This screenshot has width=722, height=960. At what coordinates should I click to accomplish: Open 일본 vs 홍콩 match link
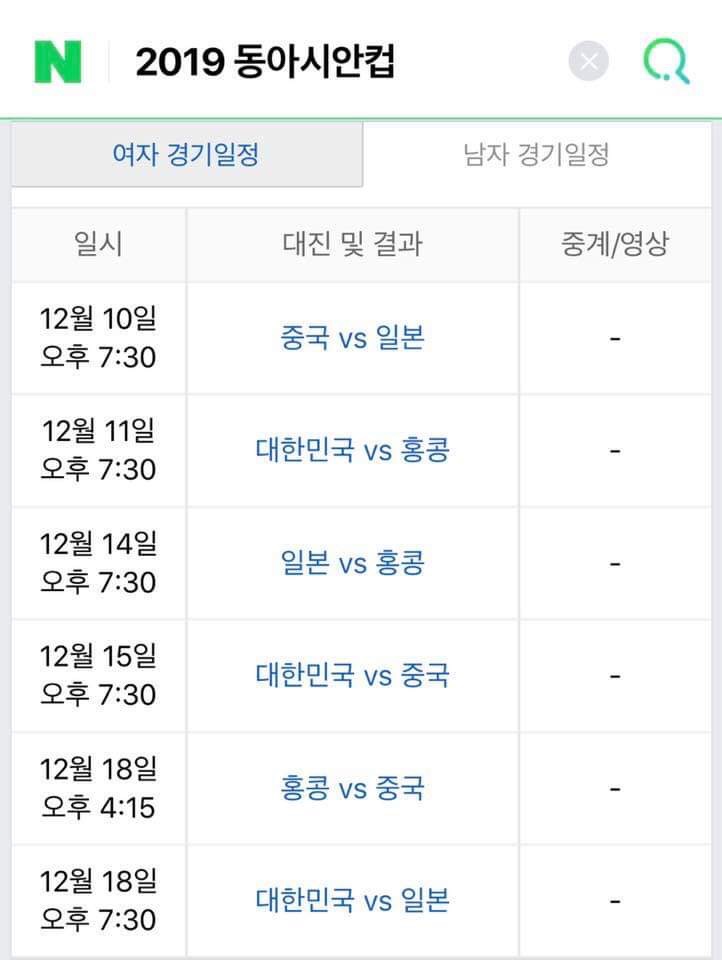click(352, 563)
